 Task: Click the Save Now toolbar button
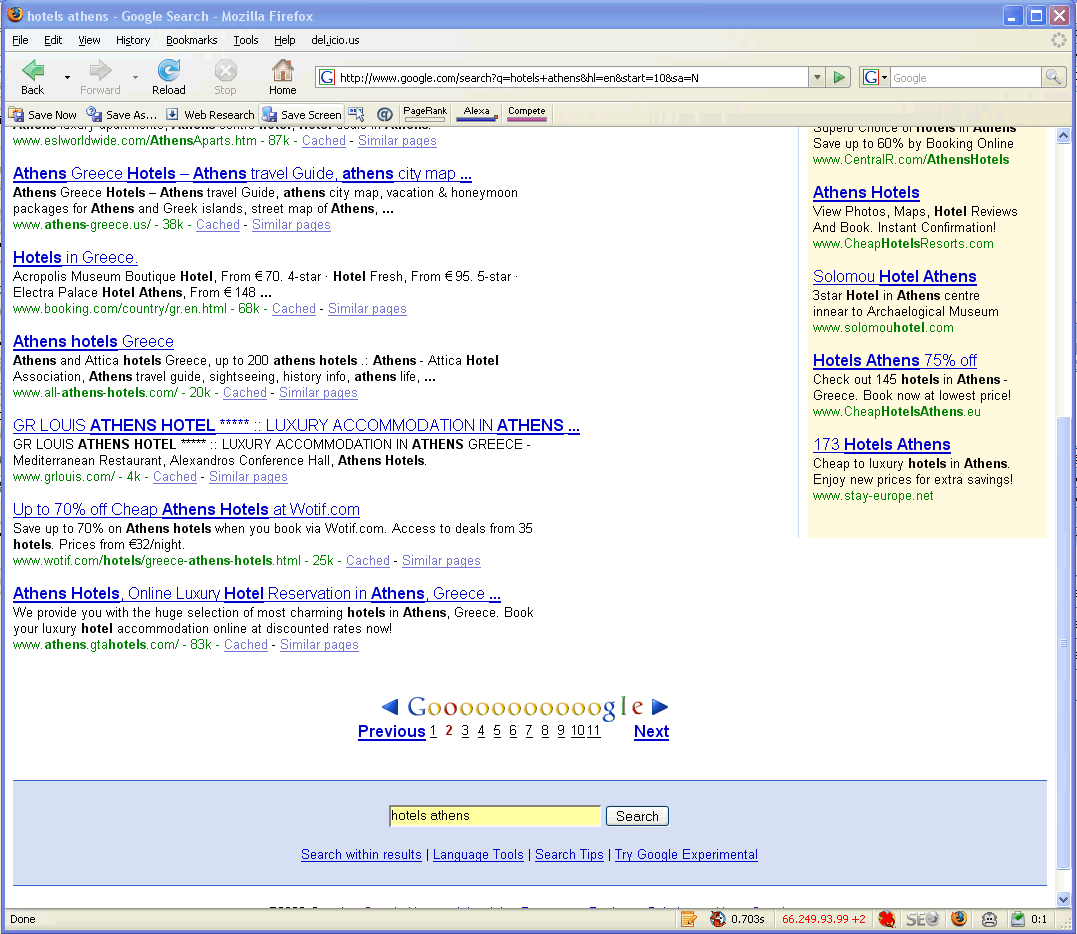pyautogui.click(x=43, y=115)
